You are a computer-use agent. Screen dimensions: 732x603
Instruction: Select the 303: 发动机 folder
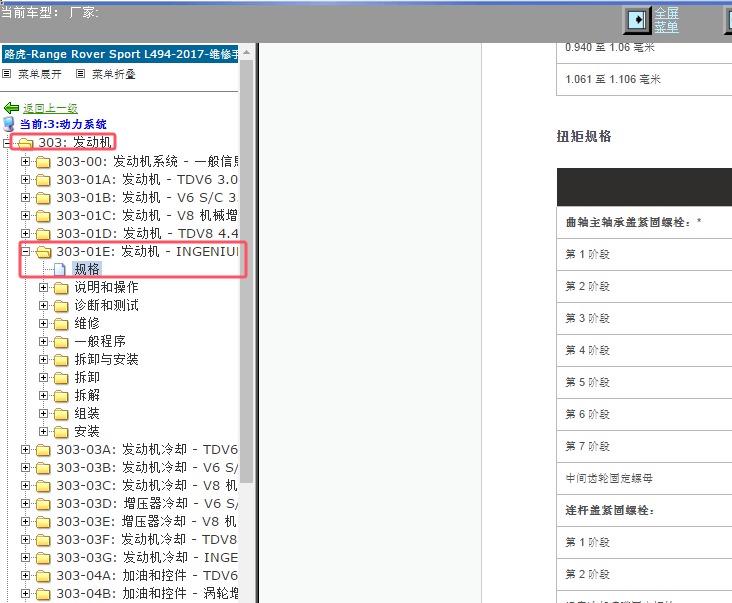pyautogui.click(x=75, y=142)
